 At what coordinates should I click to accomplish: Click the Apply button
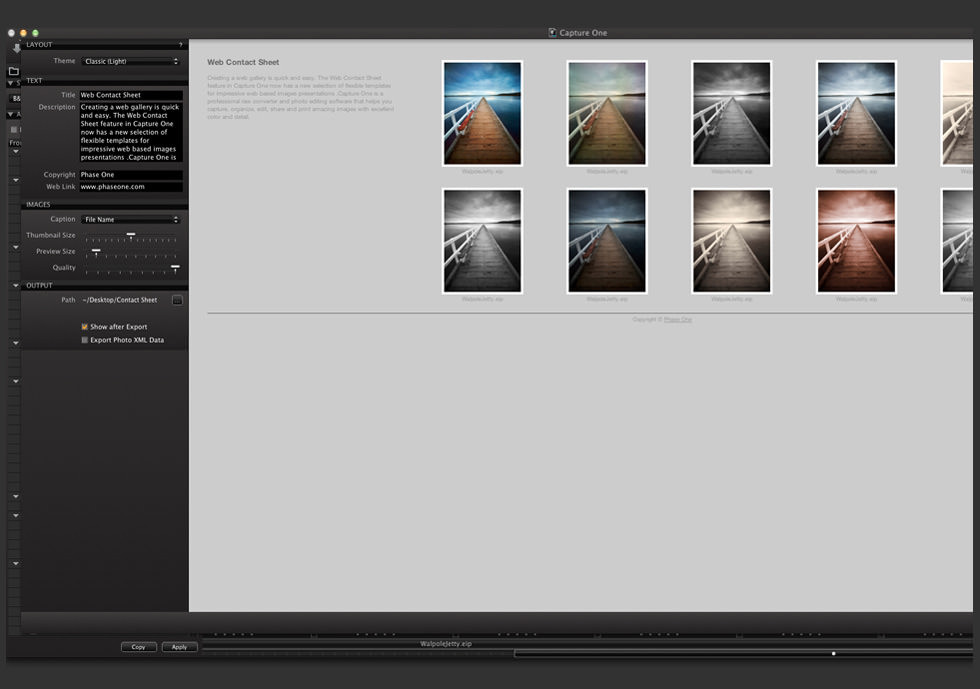click(x=179, y=647)
